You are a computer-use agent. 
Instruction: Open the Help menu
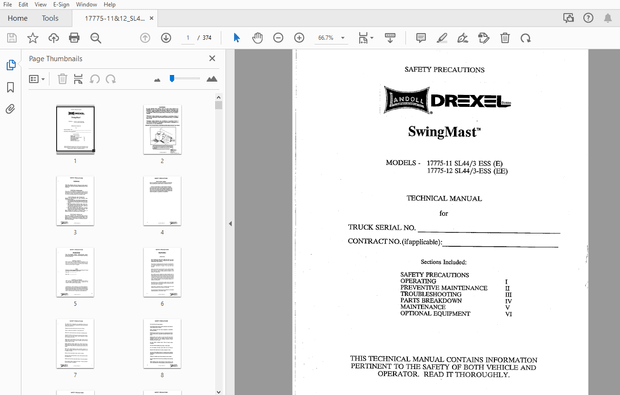pyautogui.click(x=110, y=4)
